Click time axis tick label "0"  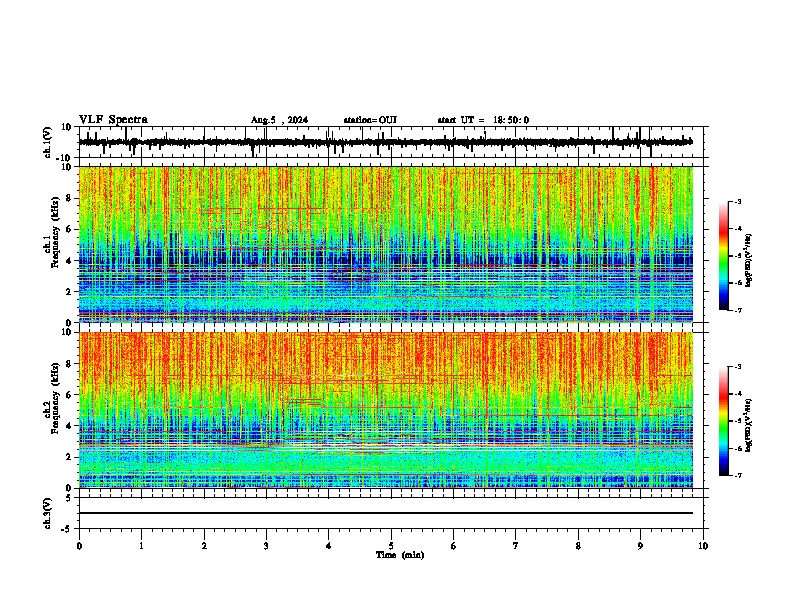[x=79, y=546]
